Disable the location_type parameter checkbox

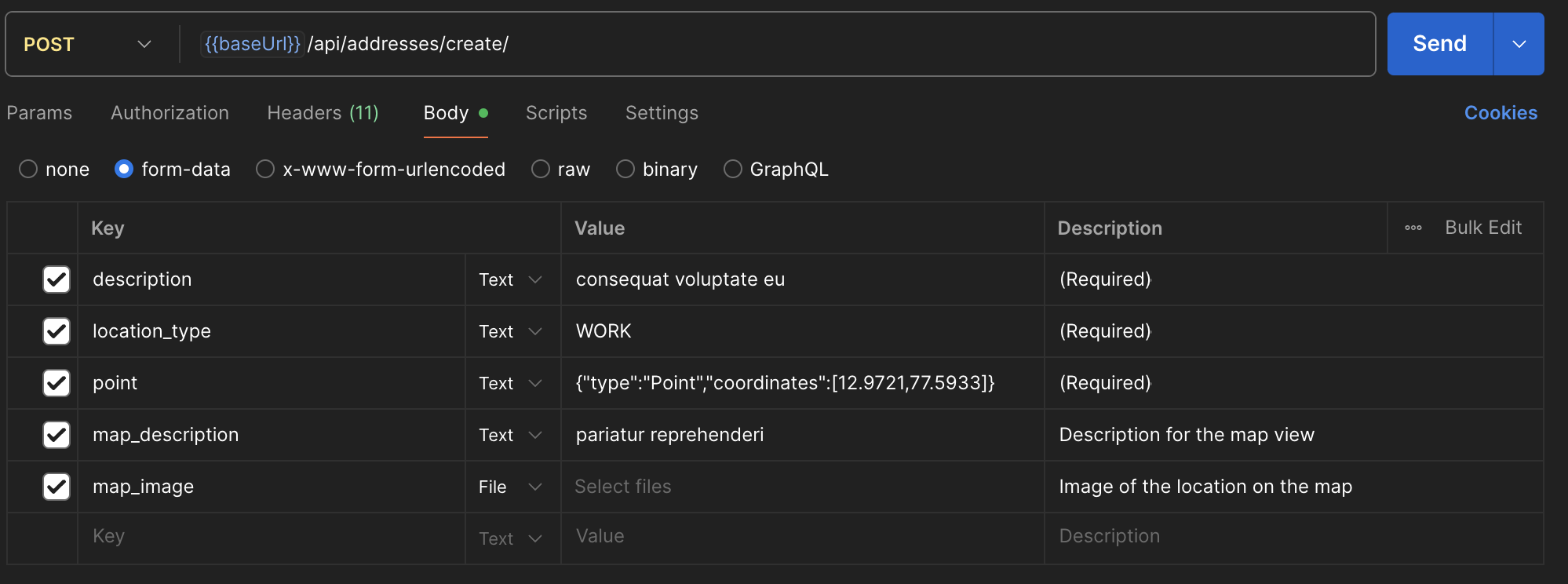coord(57,331)
